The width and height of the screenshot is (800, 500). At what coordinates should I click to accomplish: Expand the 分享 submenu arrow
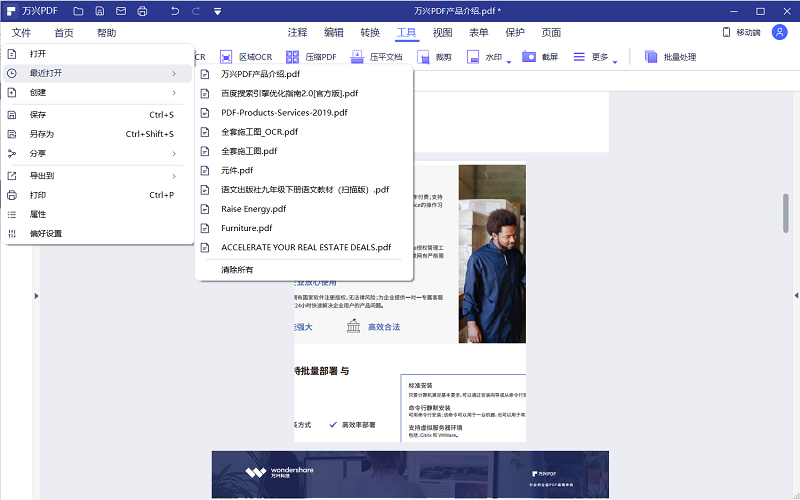point(174,154)
